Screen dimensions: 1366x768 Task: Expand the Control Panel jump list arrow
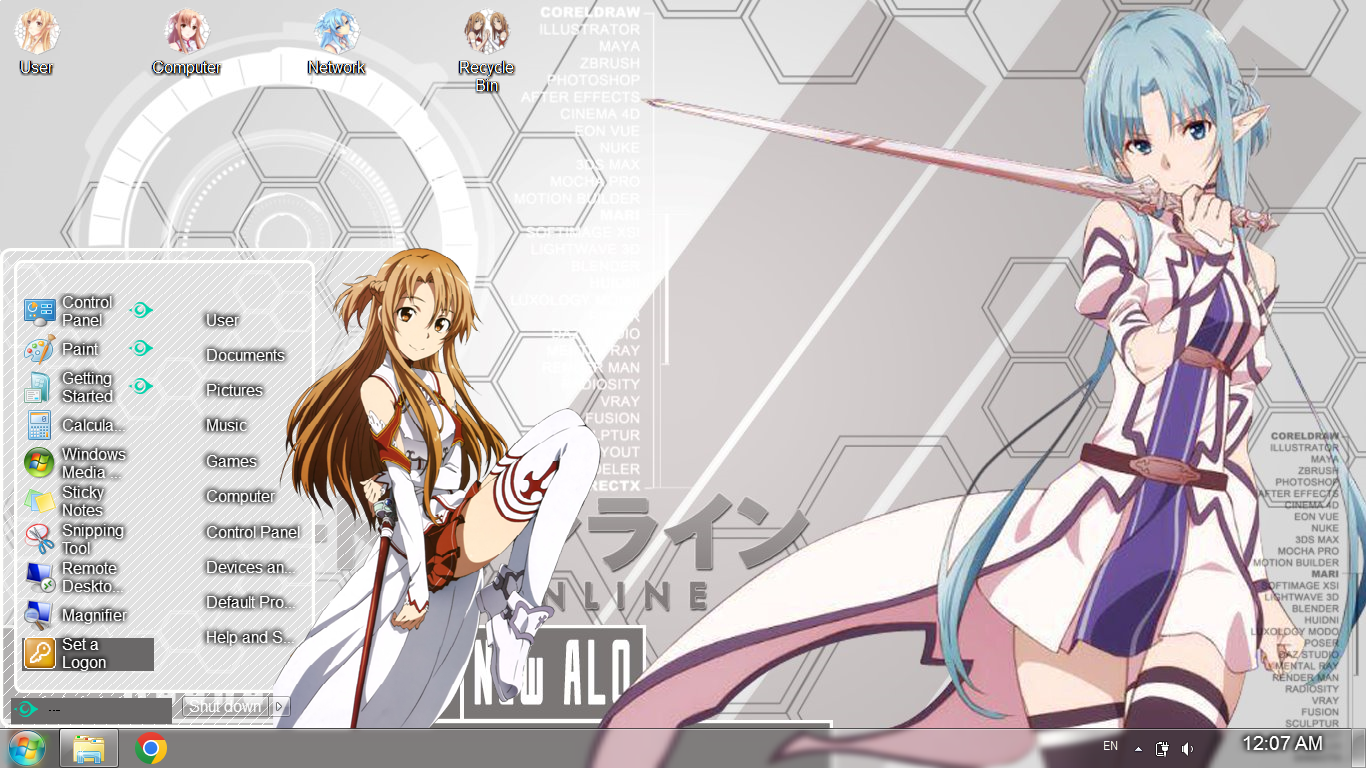[141, 310]
